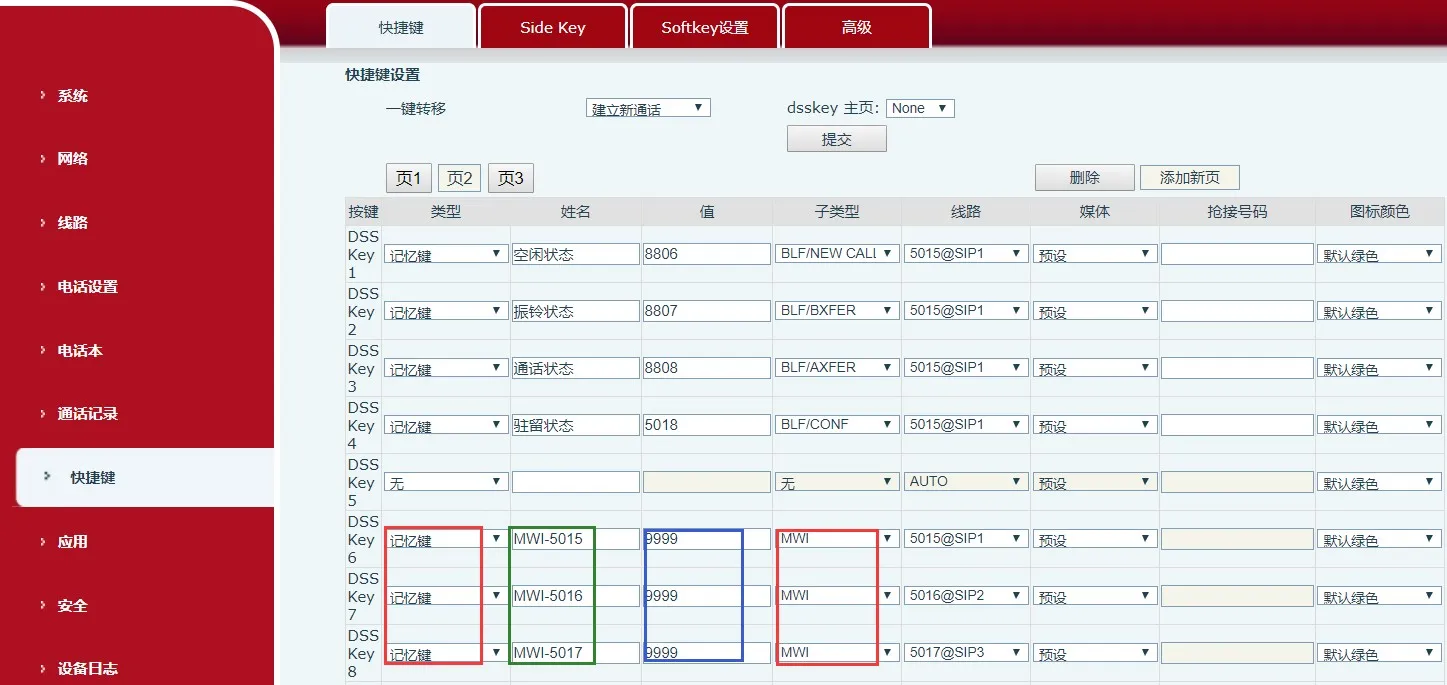1447x685 pixels.
Task: Click the 提交 submit button
Action: tap(836, 139)
